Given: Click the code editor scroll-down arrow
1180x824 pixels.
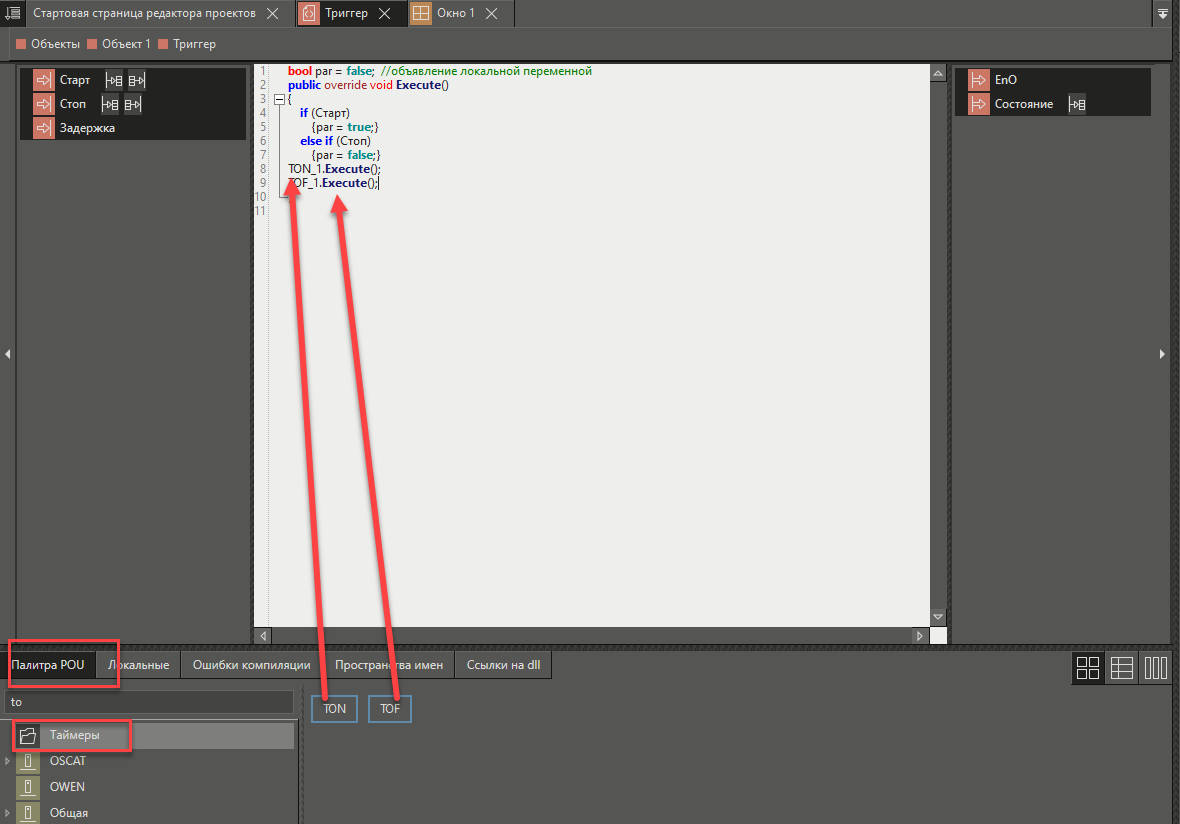Looking at the screenshot, I should coord(937,617).
